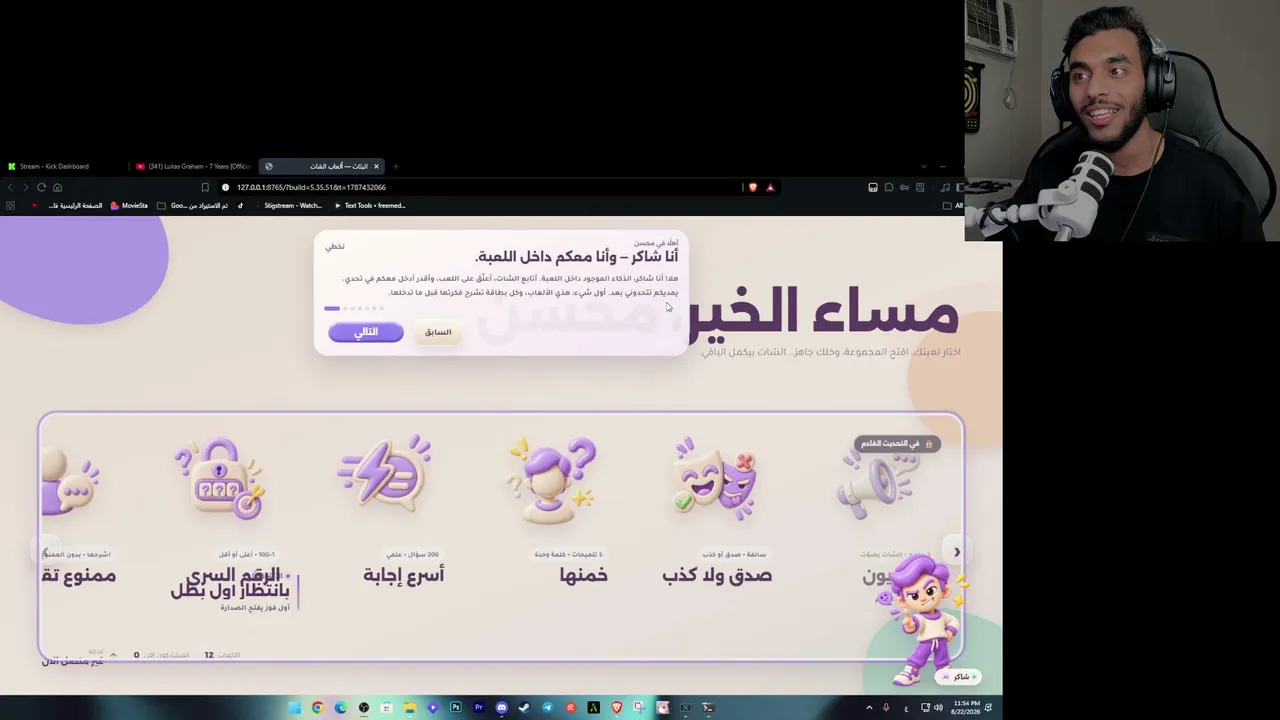Open the صدق ولا كذب masks game card
Image resolution: width=1280 pixels, height=720 pixels.
(716, 510)
